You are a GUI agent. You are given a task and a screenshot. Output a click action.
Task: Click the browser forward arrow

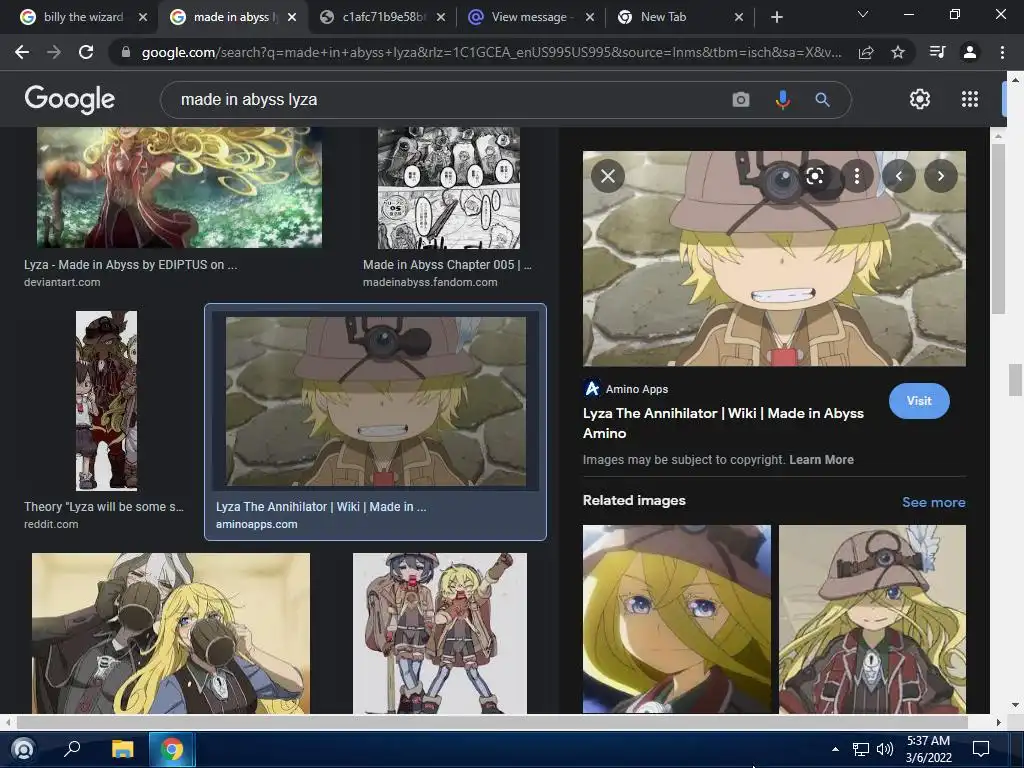[x=54, y=52]
